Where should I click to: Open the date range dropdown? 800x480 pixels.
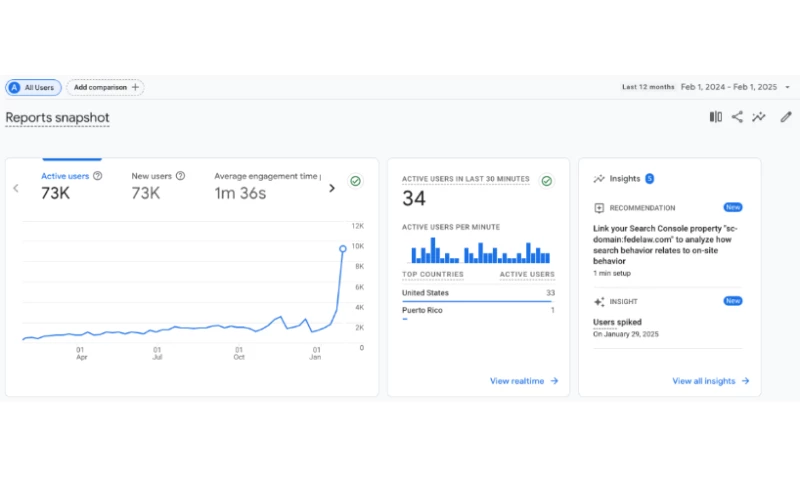(x=787, y=87)
